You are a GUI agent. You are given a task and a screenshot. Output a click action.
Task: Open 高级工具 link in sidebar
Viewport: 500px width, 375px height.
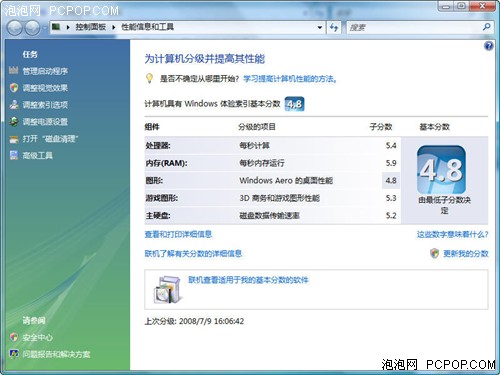tap(37, 156)
